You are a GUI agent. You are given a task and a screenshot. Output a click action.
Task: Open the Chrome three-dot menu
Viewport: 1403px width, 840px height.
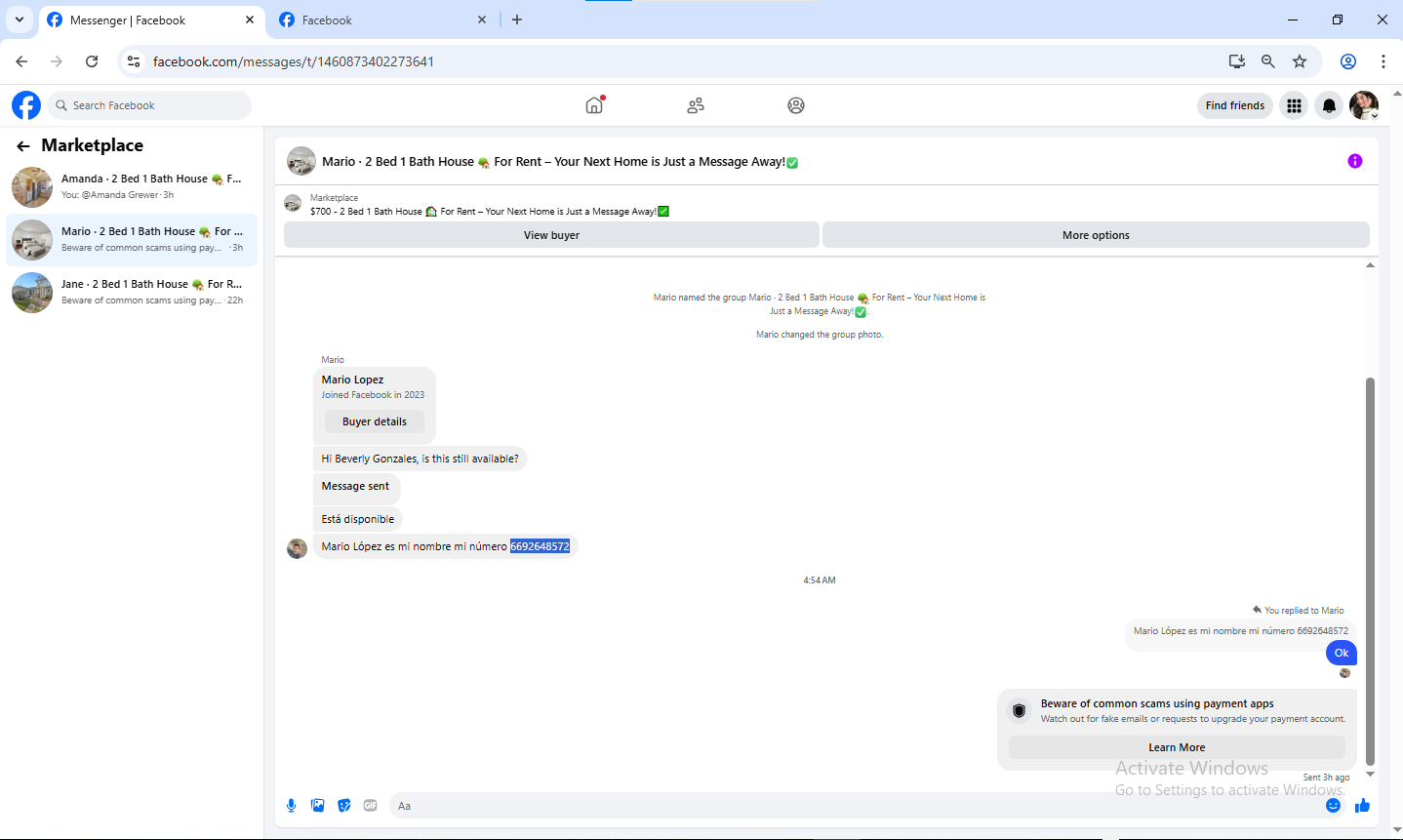click(1383, 61)
